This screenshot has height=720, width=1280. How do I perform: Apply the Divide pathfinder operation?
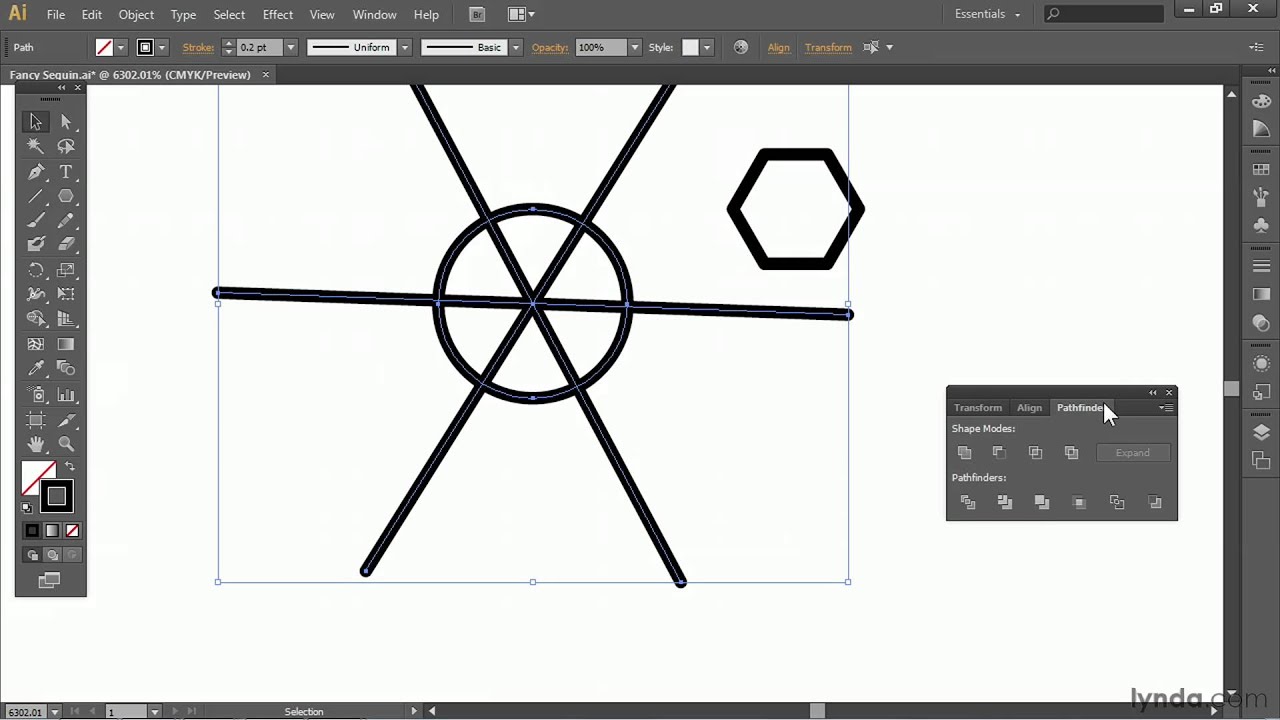coord(967,502)
